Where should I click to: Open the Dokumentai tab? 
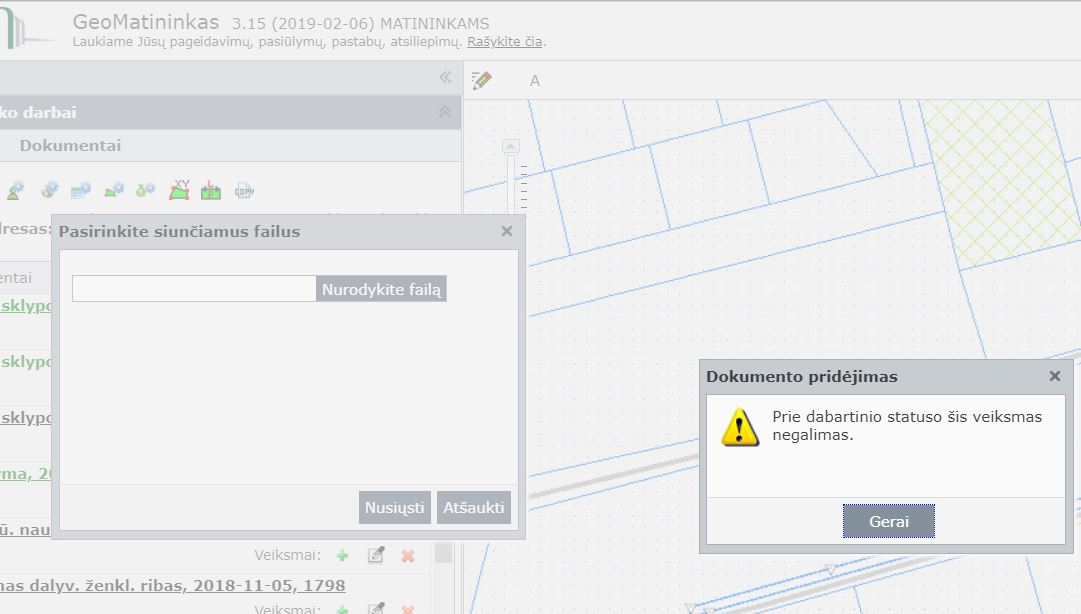[x=70, y=145]
